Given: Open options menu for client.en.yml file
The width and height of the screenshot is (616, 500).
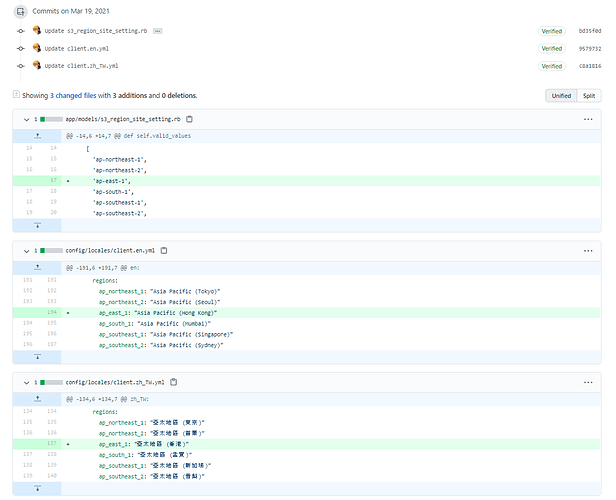Looking at the screenshot, I should (x=588, y=251).
